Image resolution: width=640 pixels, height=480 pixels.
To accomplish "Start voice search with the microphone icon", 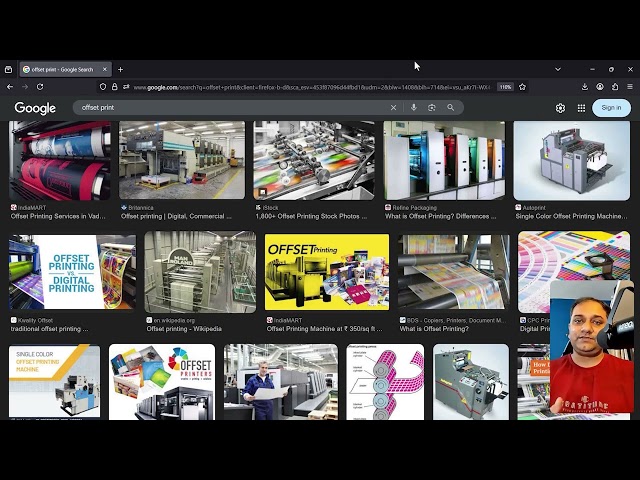I will coord(414,107).
